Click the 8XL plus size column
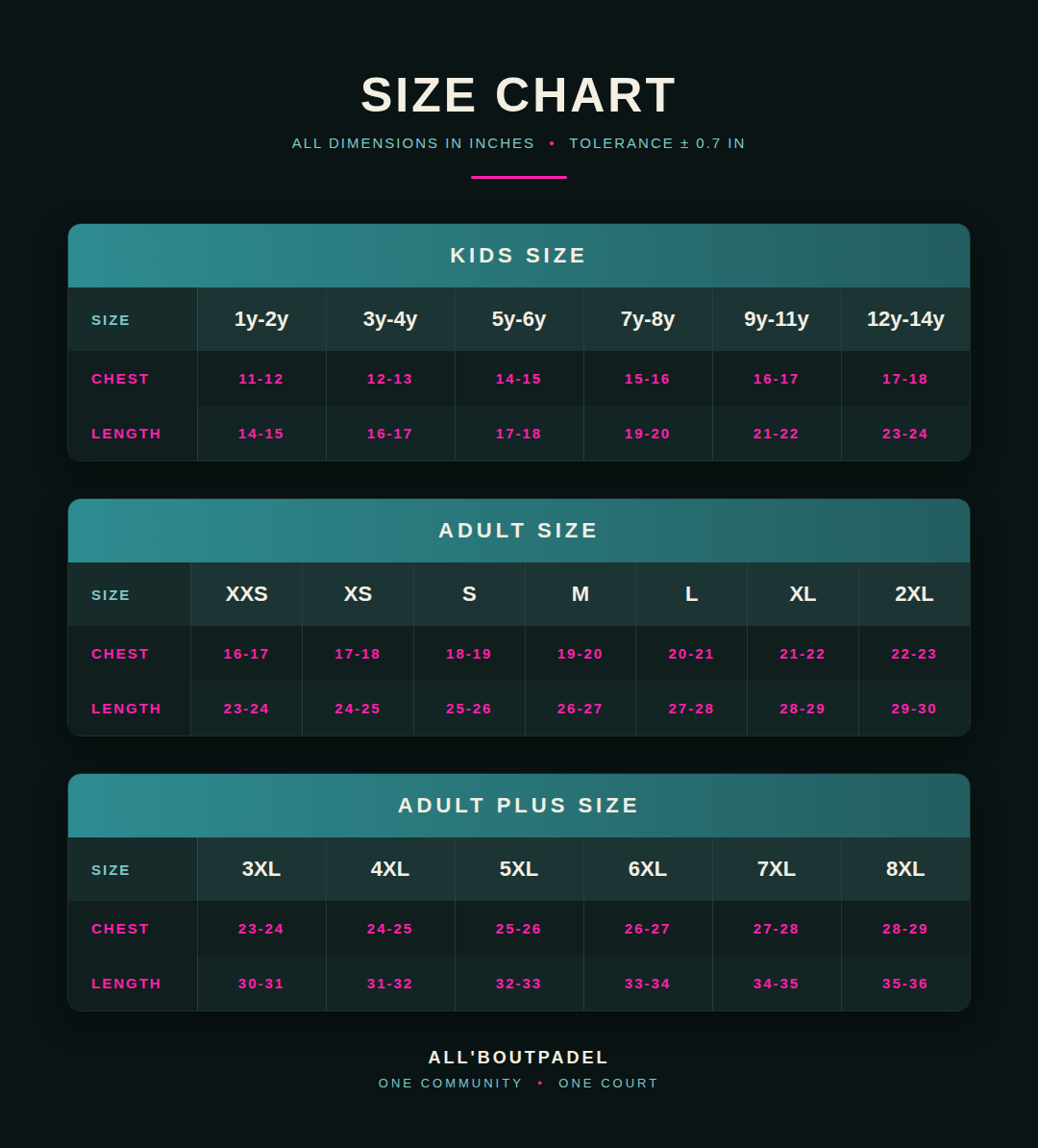This screenshot has height=1148, width=1038. (x=905, y=869)
